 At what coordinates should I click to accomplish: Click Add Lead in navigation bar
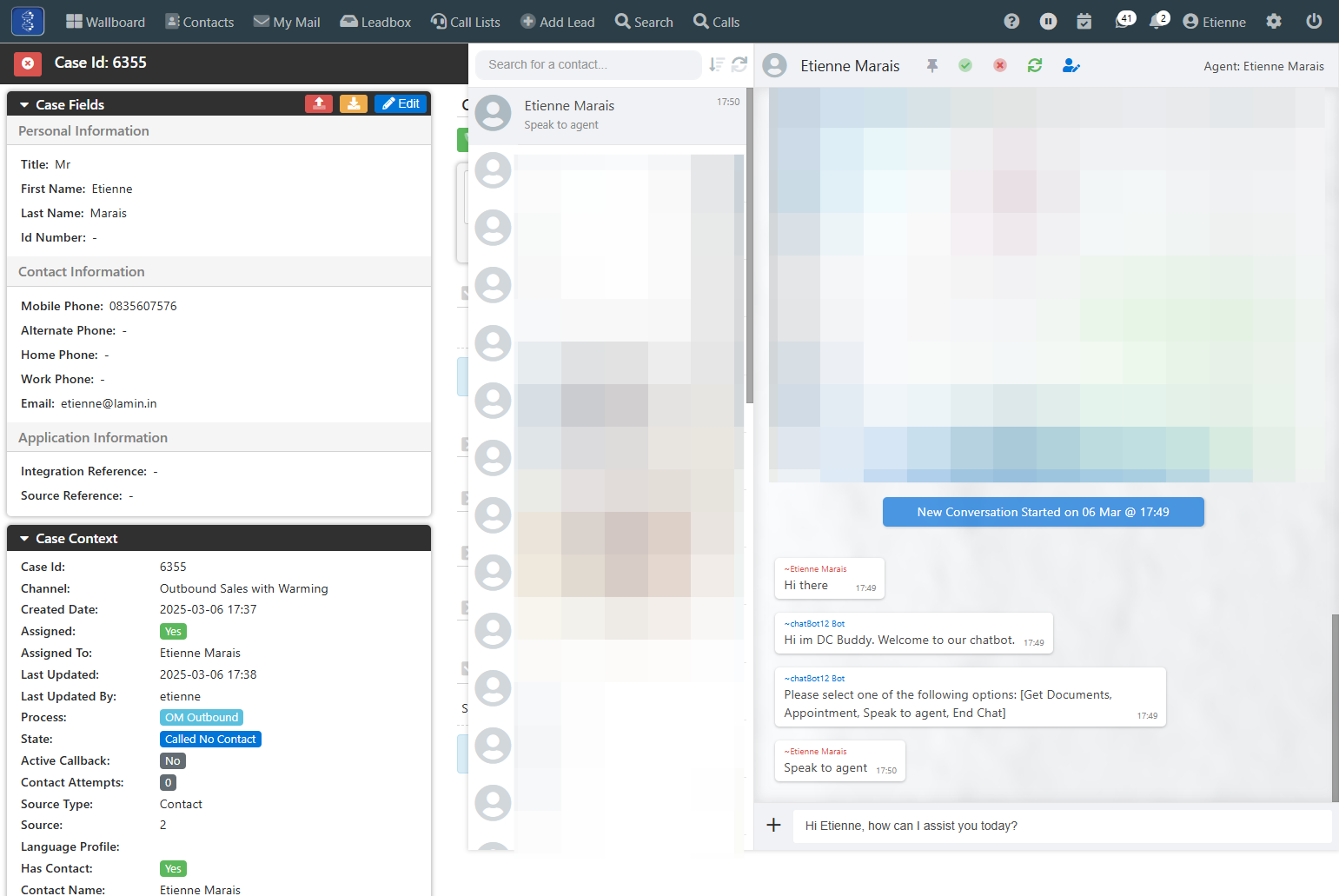(x=558, y=22)
